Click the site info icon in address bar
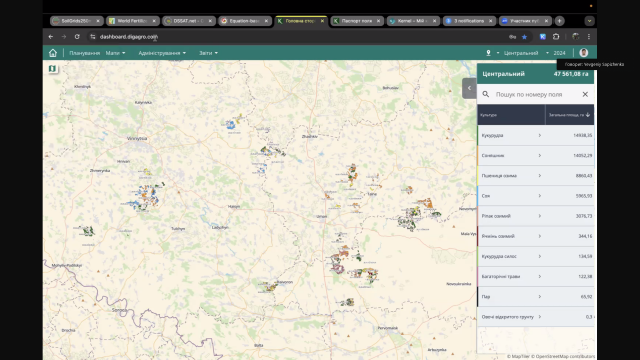This screenshot has width=640, height=360. click(93, 37)
